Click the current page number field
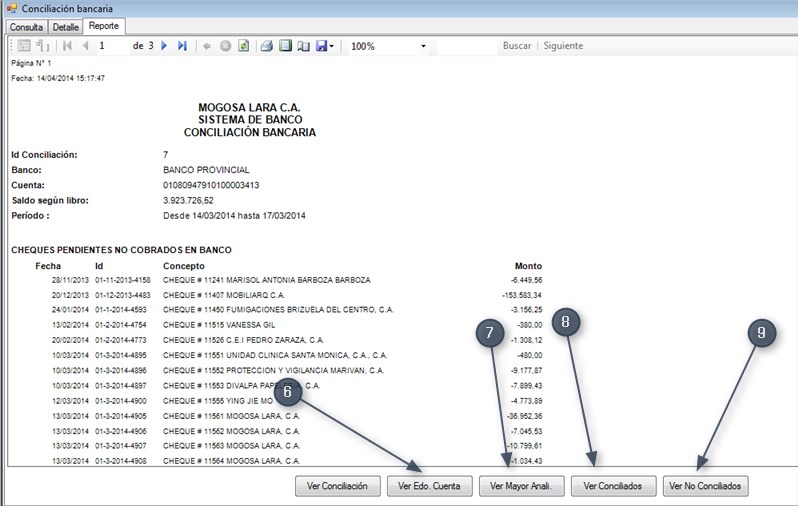Image resolution: width=798 pixels, height=506 pixels. click(x=111, y=46)
